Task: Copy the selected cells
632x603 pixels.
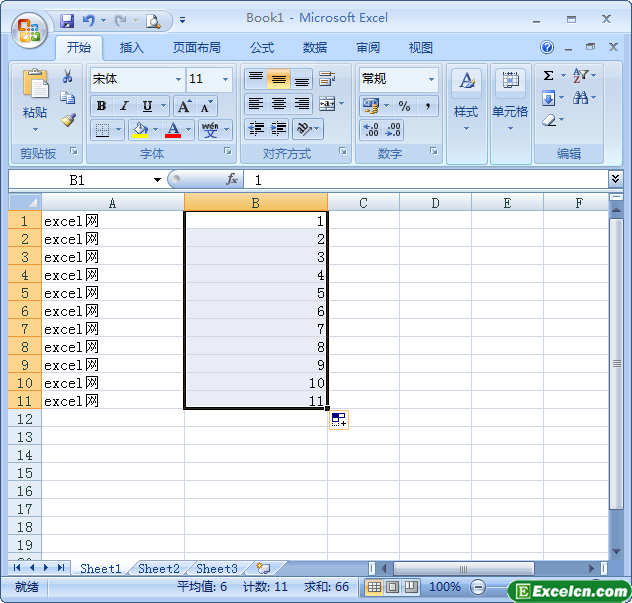Action: click(x=67, y=98)
